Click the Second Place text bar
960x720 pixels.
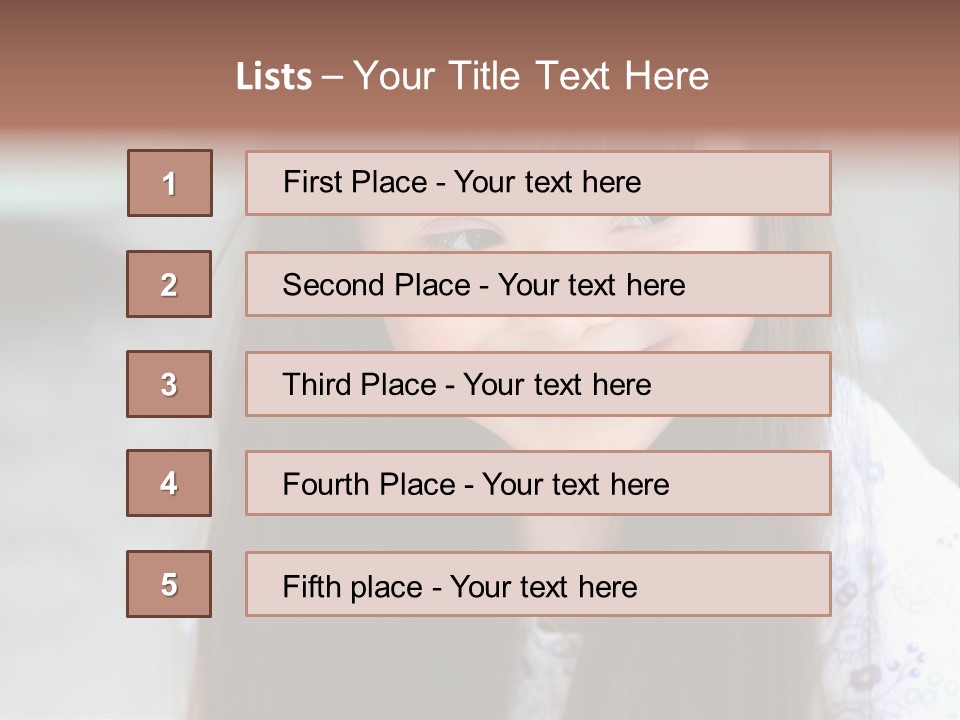(x=538, y=284)
